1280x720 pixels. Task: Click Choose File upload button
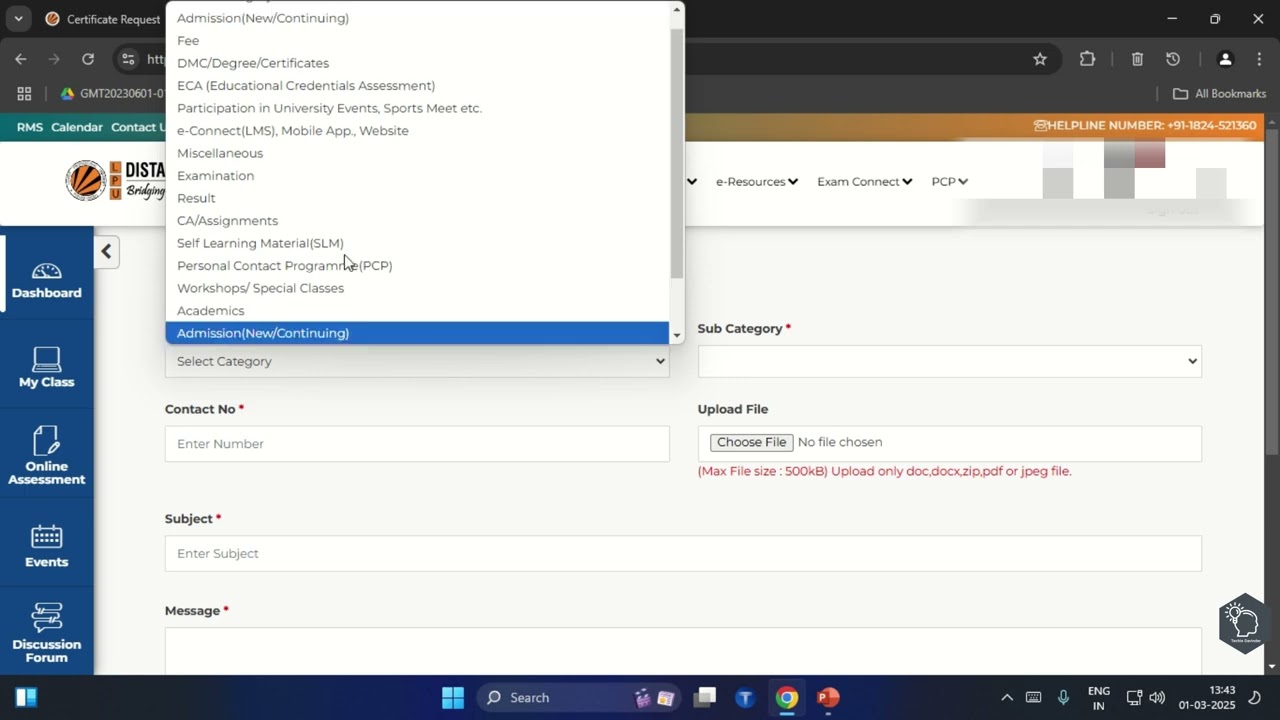[751, 442]
